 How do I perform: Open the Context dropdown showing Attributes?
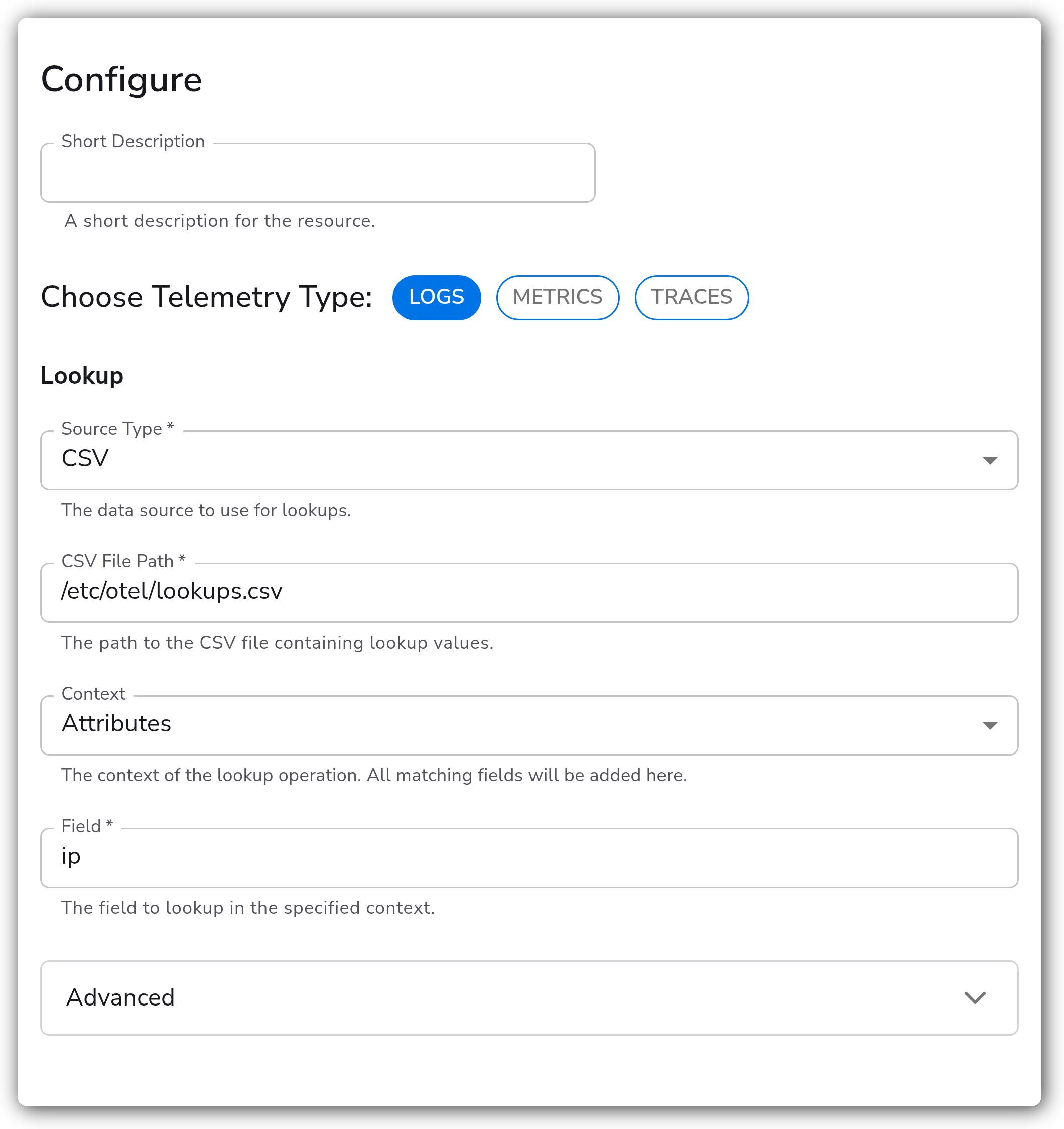coord(529,725)
